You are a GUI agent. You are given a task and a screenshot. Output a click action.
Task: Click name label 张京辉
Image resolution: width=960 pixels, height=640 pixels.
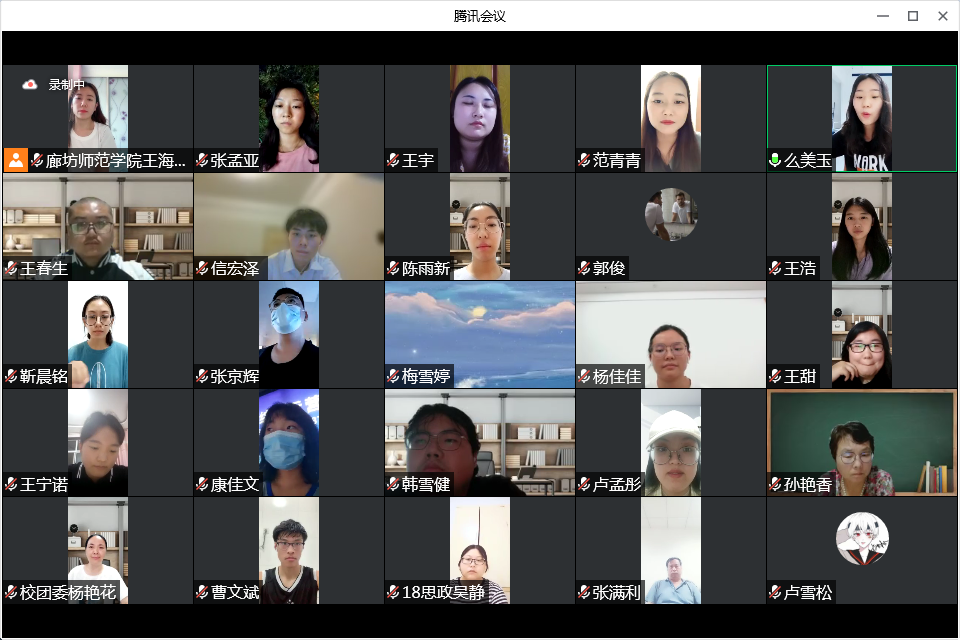tap(234, 376)
